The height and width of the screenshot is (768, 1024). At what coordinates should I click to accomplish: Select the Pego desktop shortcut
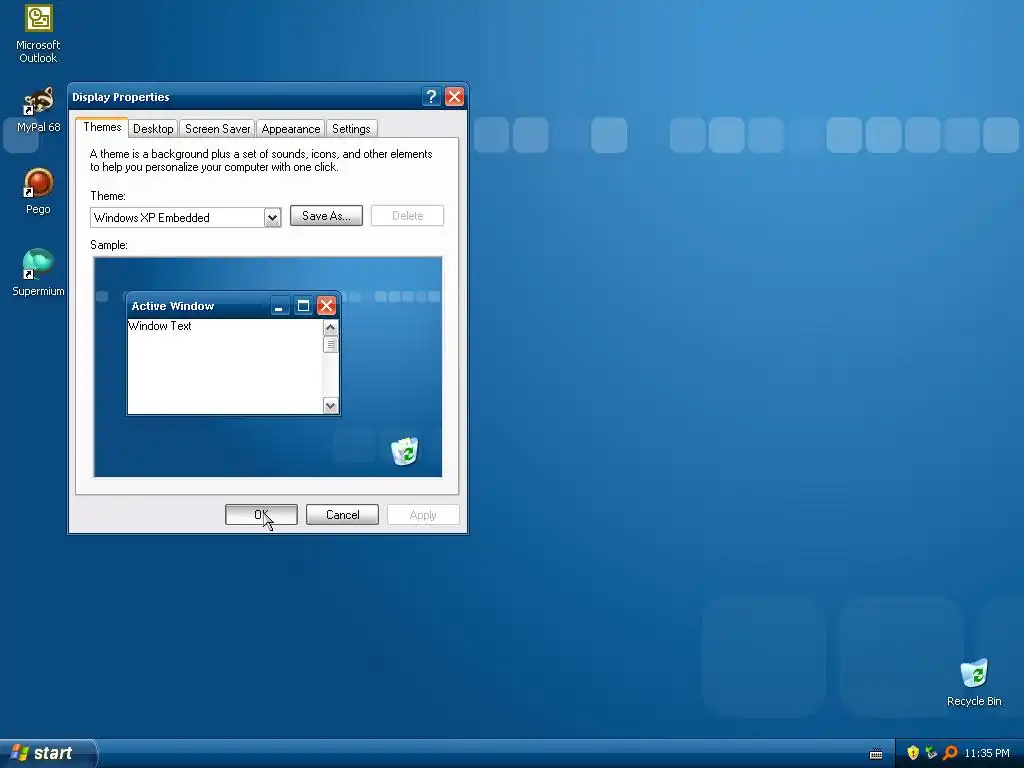pos(38,191)
